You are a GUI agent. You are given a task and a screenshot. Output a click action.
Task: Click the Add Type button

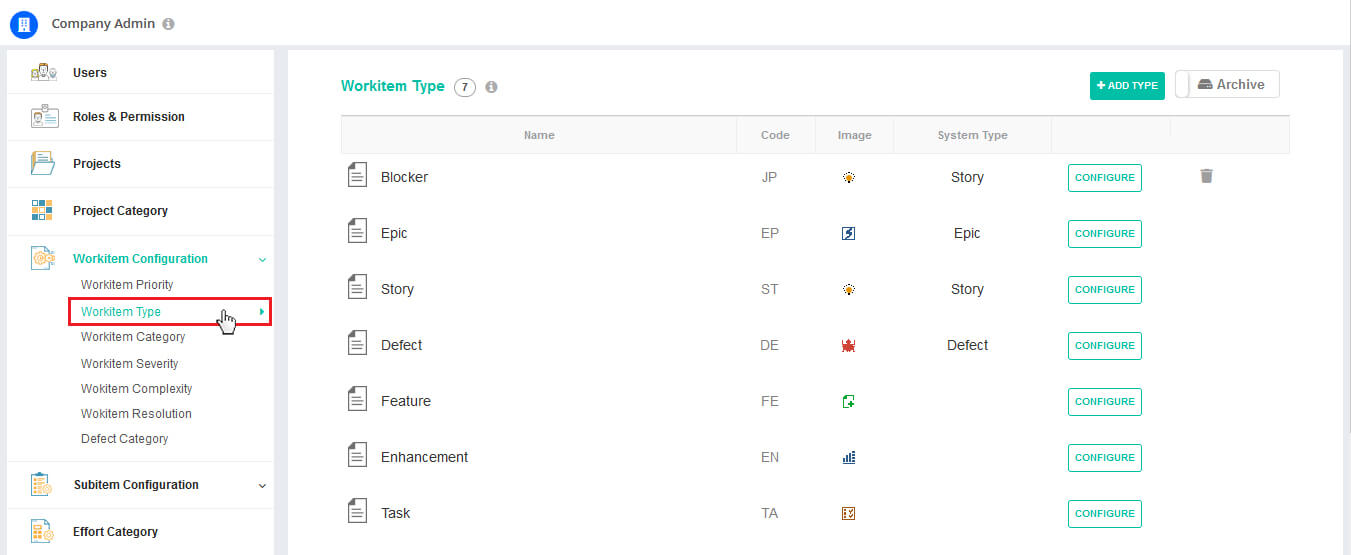pyautogui.click(x=1127, y=86)
